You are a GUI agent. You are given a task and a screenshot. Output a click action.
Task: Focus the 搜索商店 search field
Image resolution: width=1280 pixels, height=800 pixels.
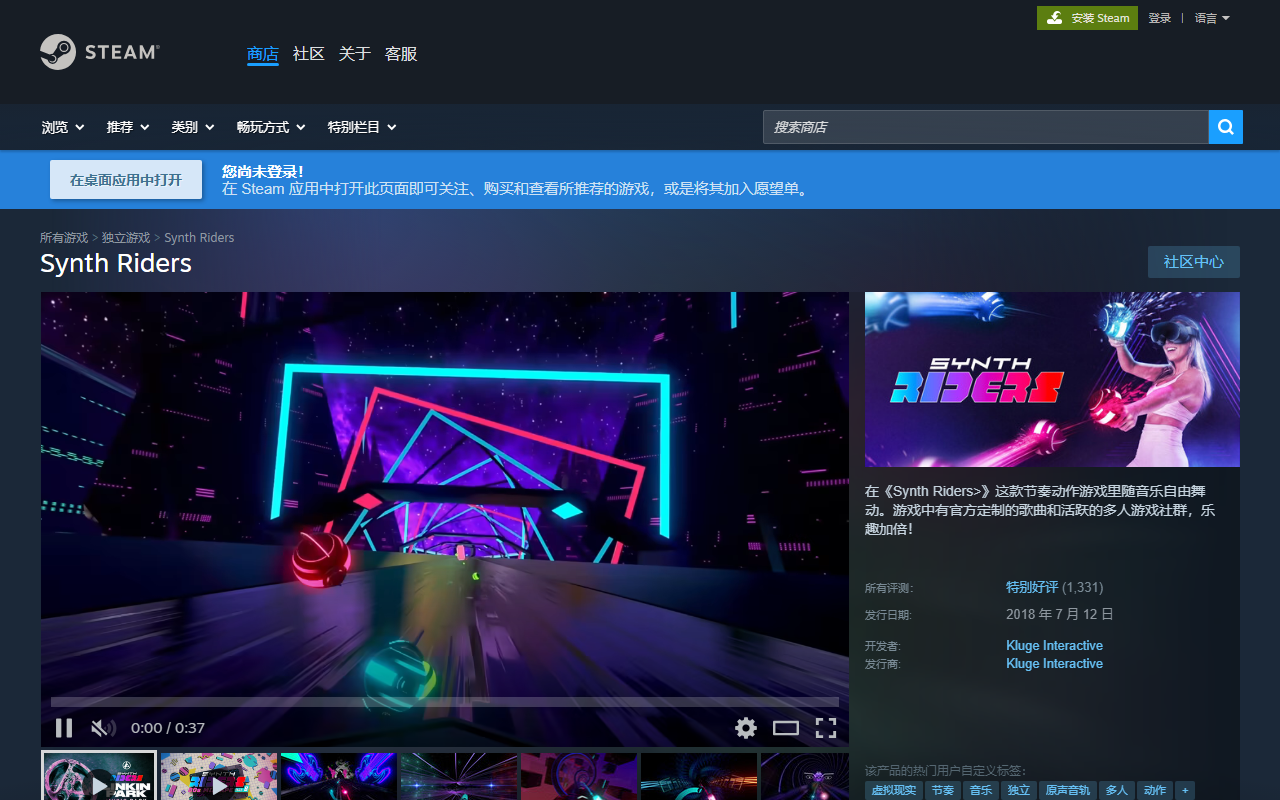click(986, 127)
